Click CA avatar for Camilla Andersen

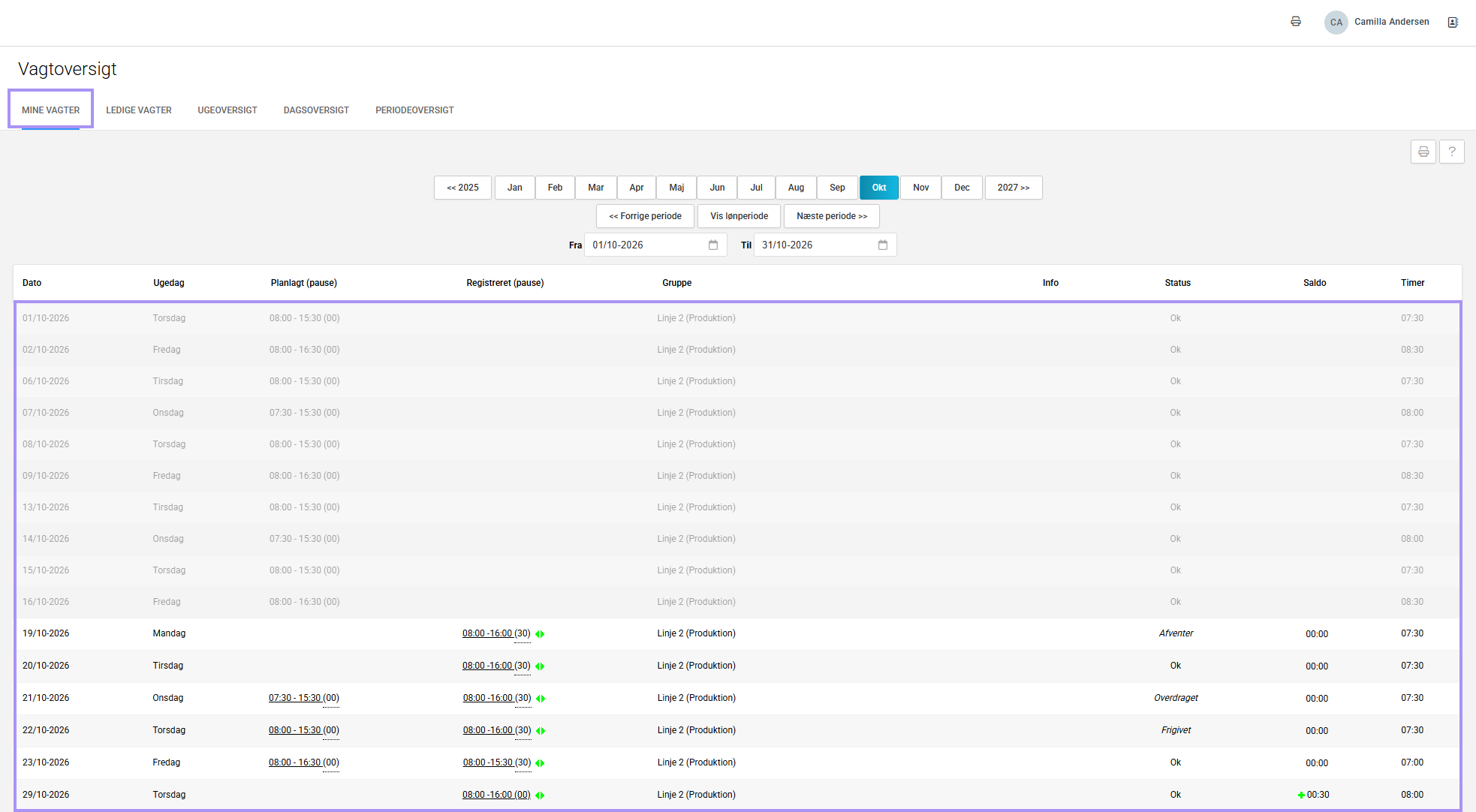click(1336, 23)
